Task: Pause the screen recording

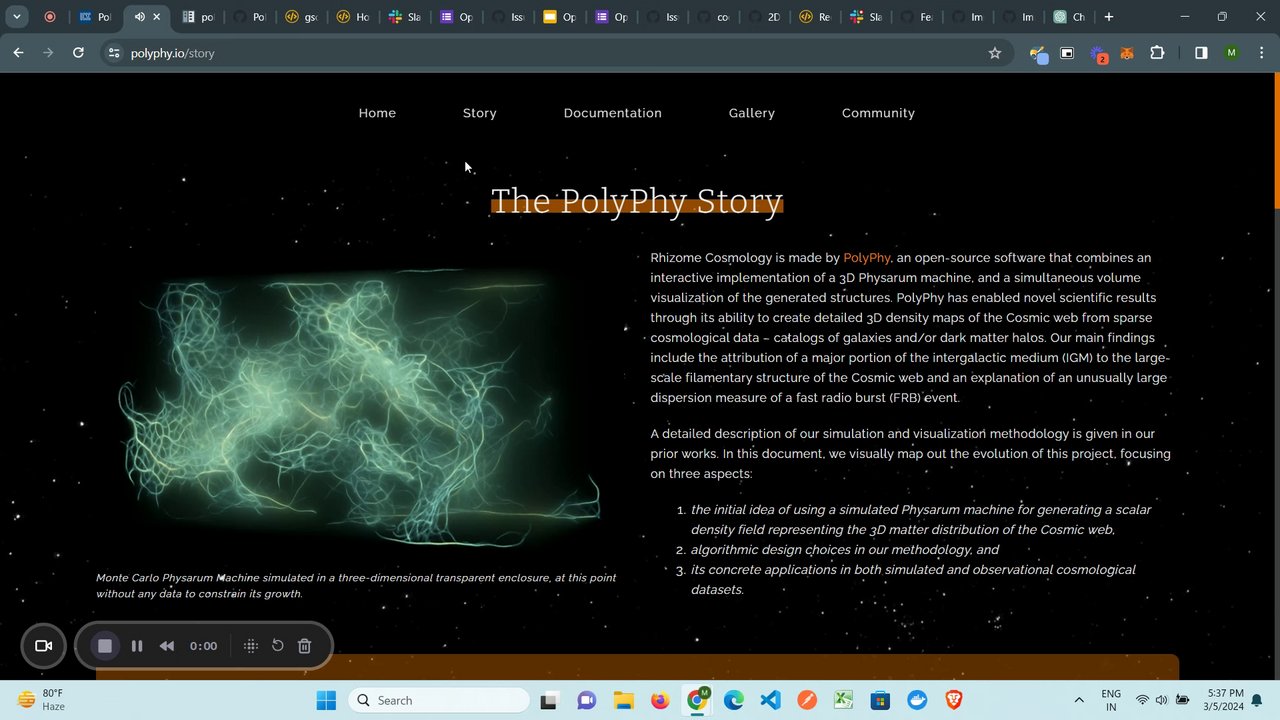Action: [x=137, y=646]
